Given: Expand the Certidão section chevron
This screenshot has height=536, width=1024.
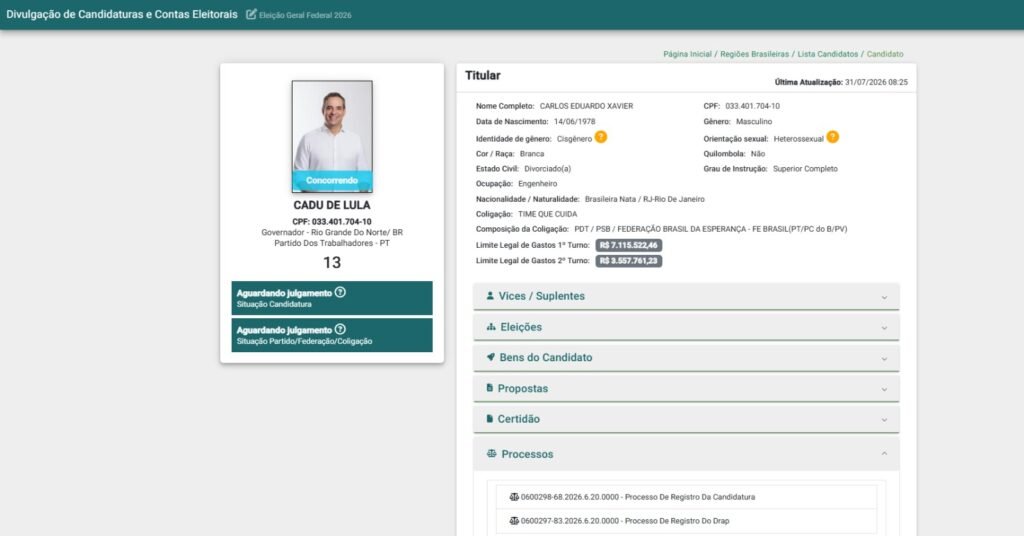Looking at the screenshot, I should coord(884,420).
